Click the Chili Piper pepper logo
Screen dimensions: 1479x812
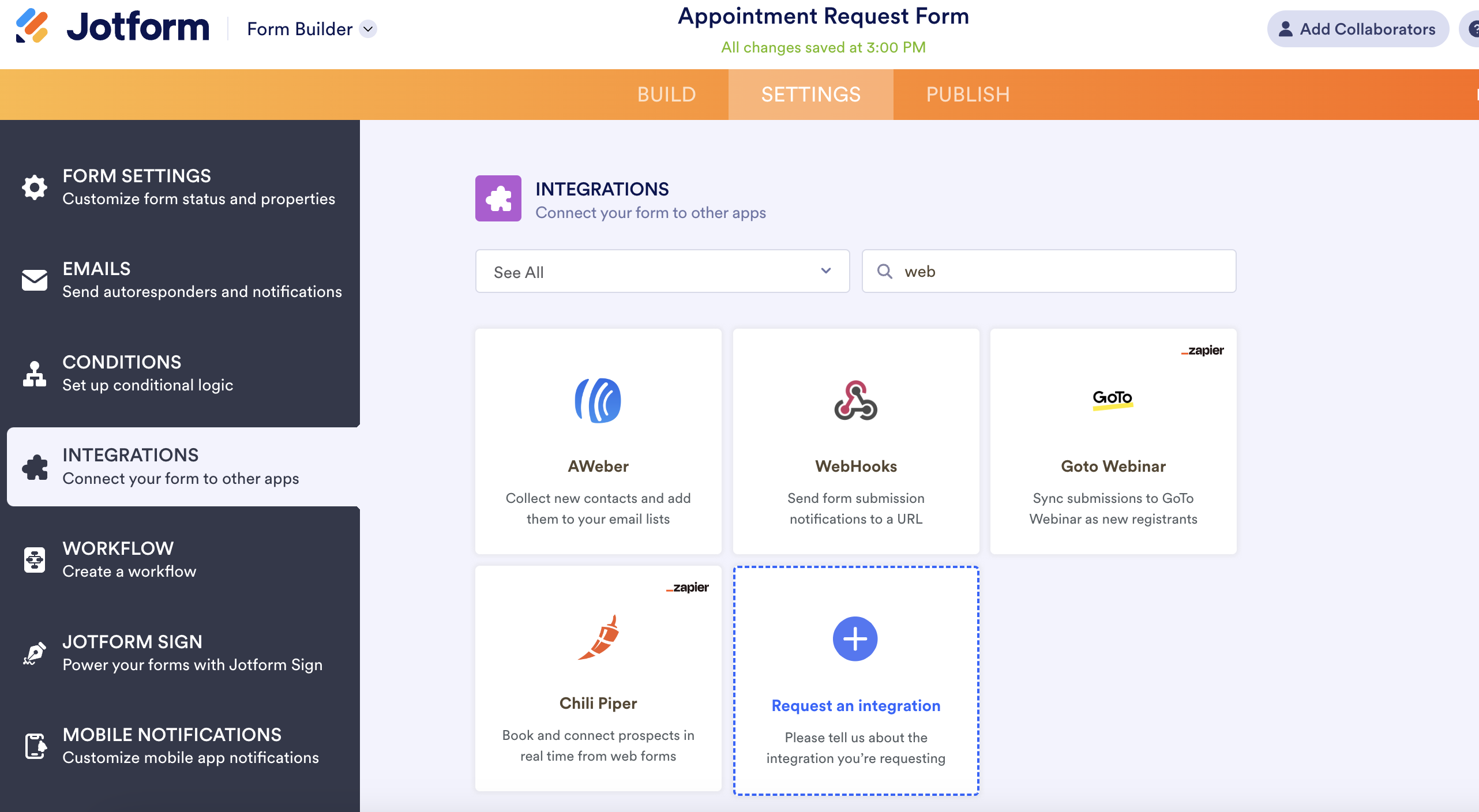tap(599, 637)
